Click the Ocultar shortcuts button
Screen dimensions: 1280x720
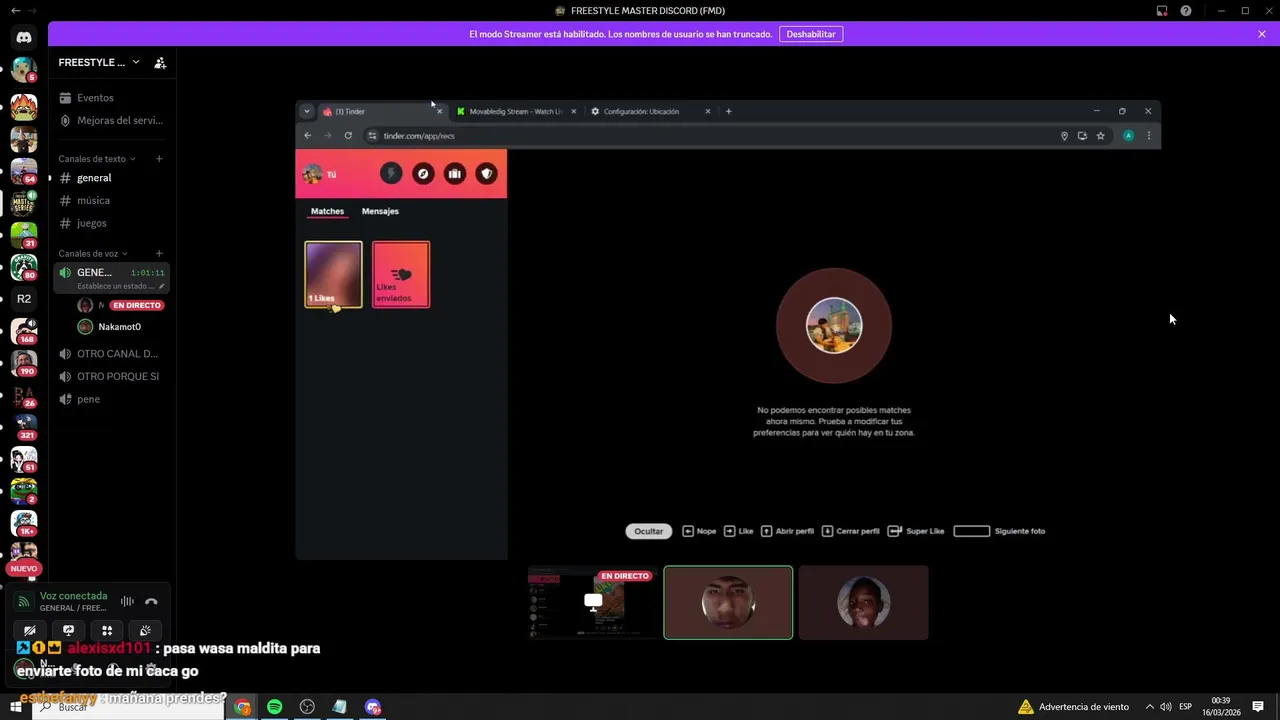click(649, 532)
